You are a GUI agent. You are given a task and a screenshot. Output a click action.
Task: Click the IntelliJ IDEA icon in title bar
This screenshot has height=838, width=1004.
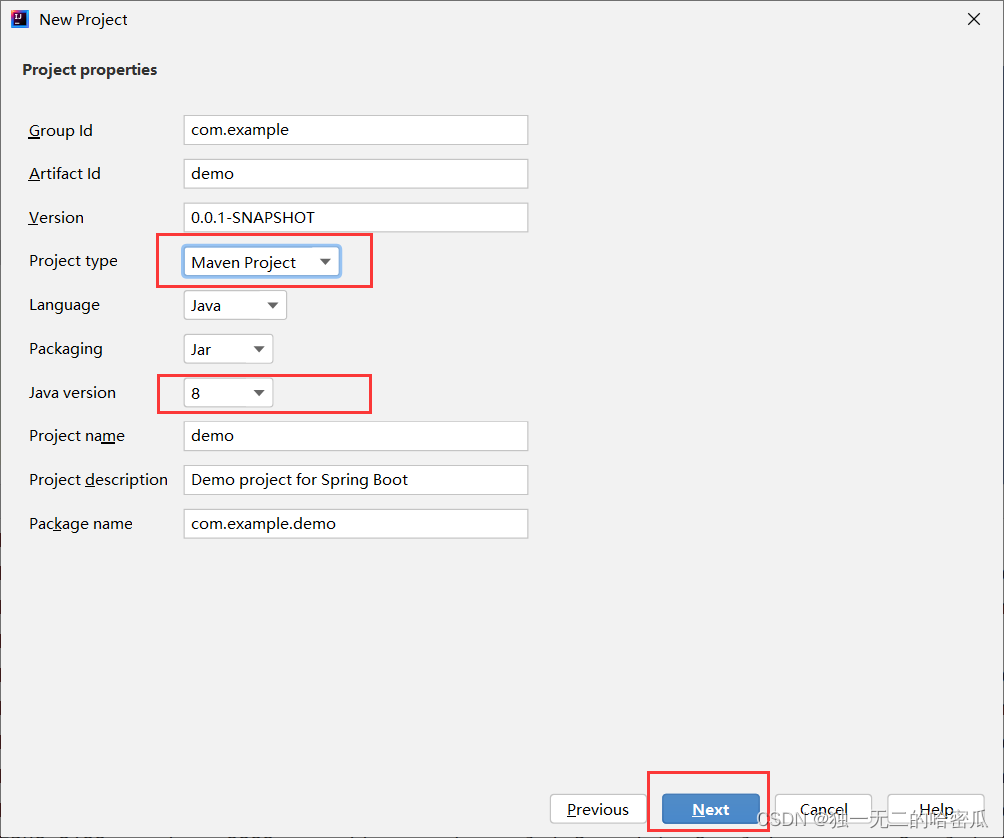[19, 19]
